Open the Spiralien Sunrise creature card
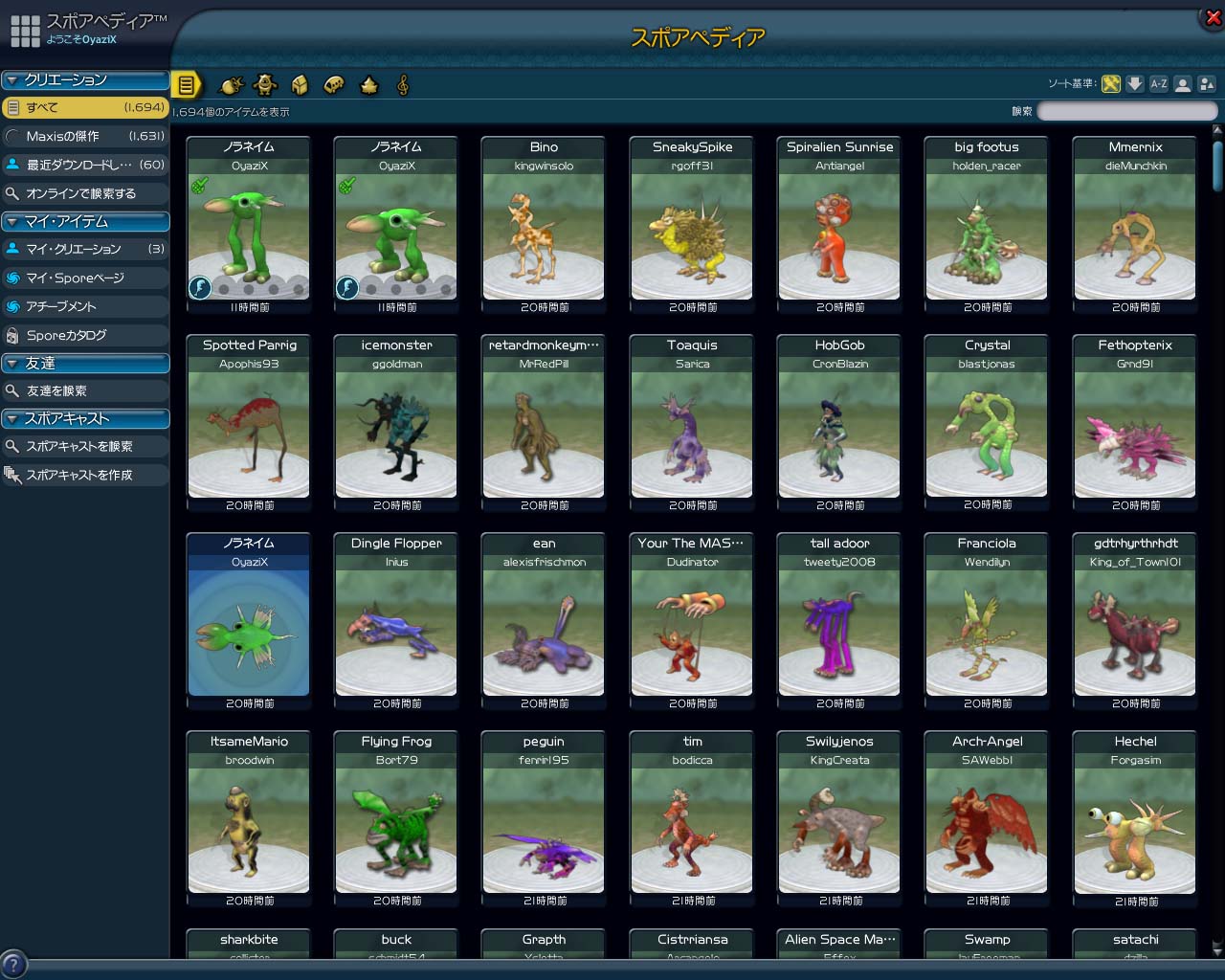The image size is (1225, 980). [x=839, y=225]
